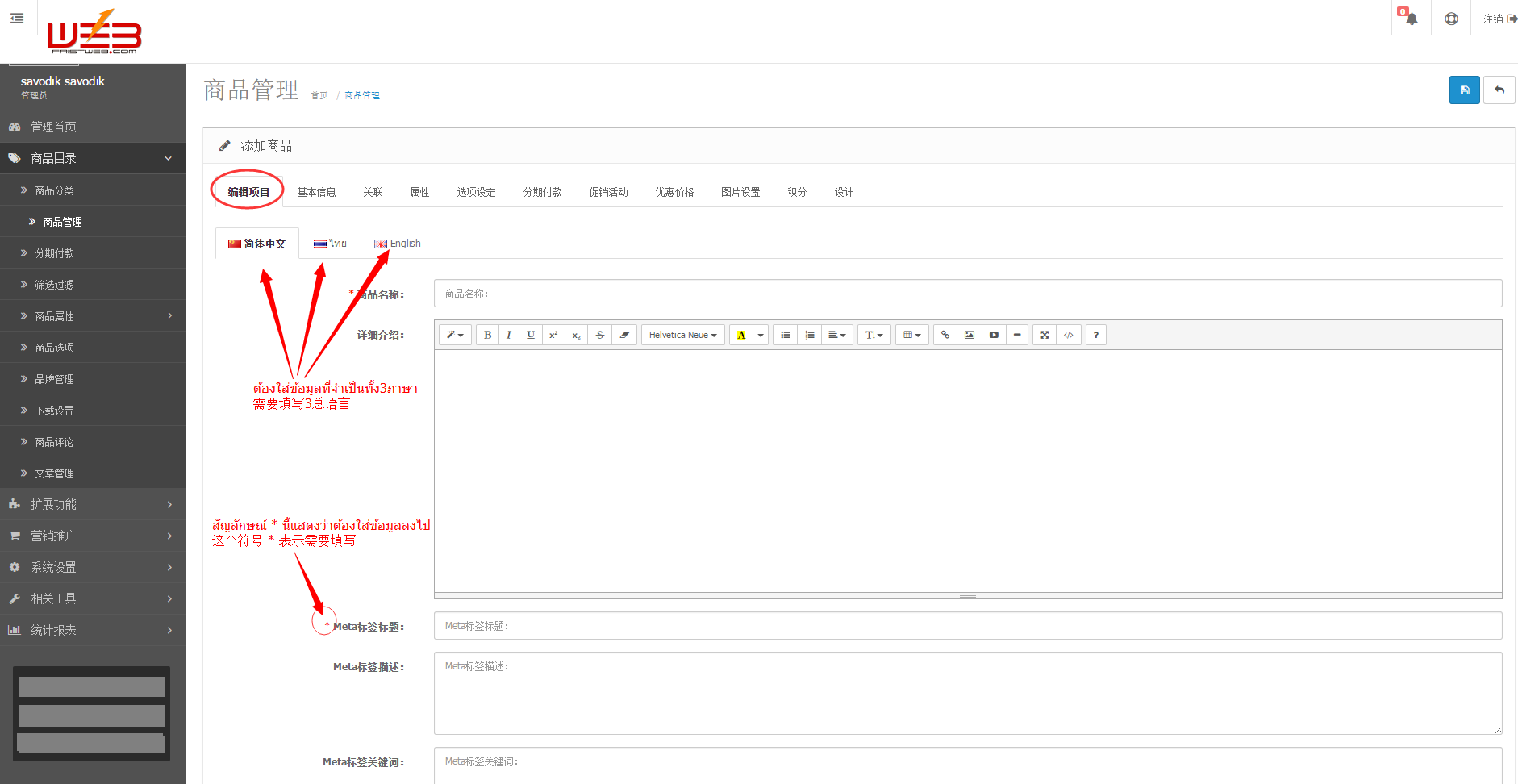This screenshot has width=1518, height=784.
Task: Open the magic wand style dropdown
Action: point(455,335)
